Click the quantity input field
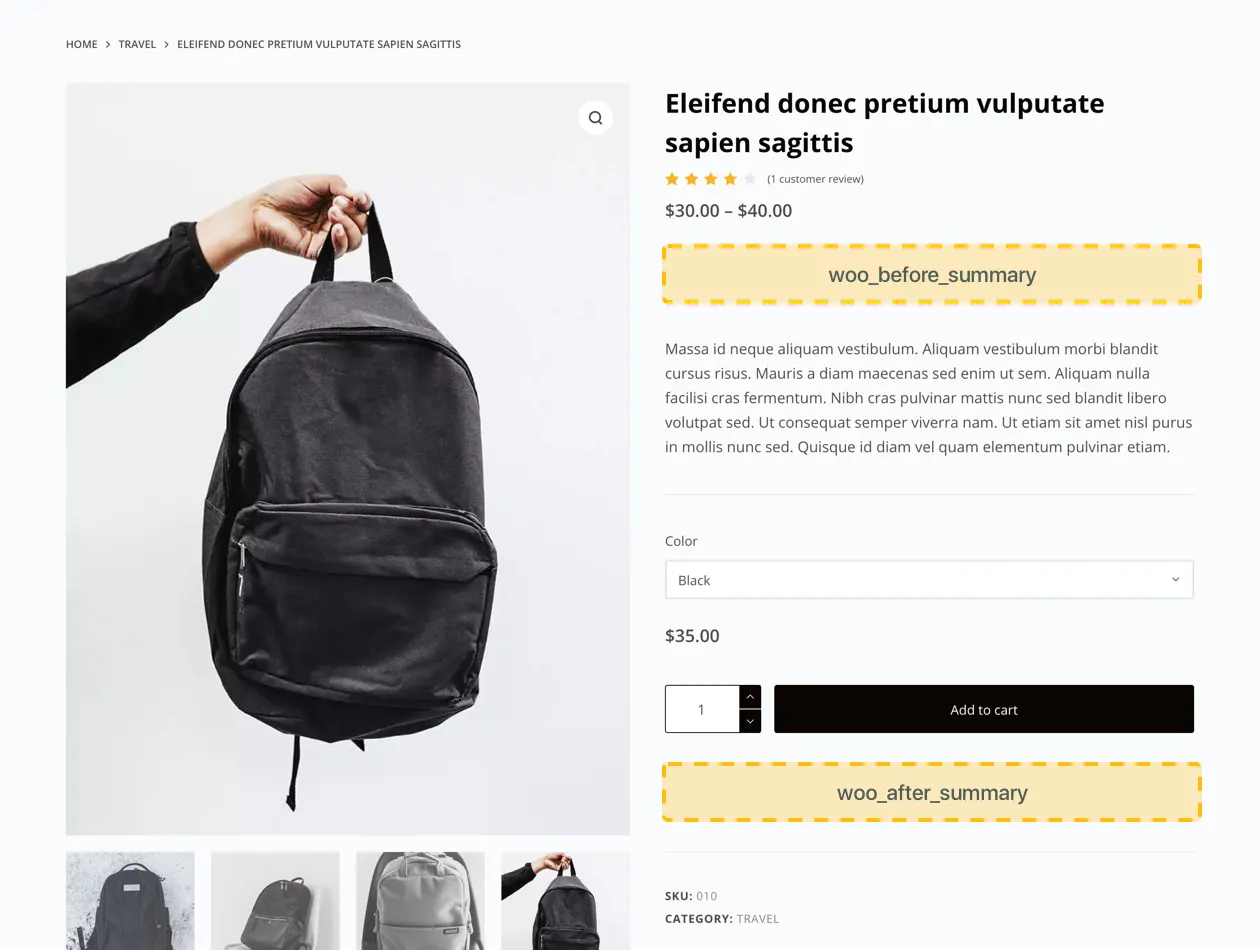Image resolution: width=1260 pixels, height=950 pixels. coord(702,709)
